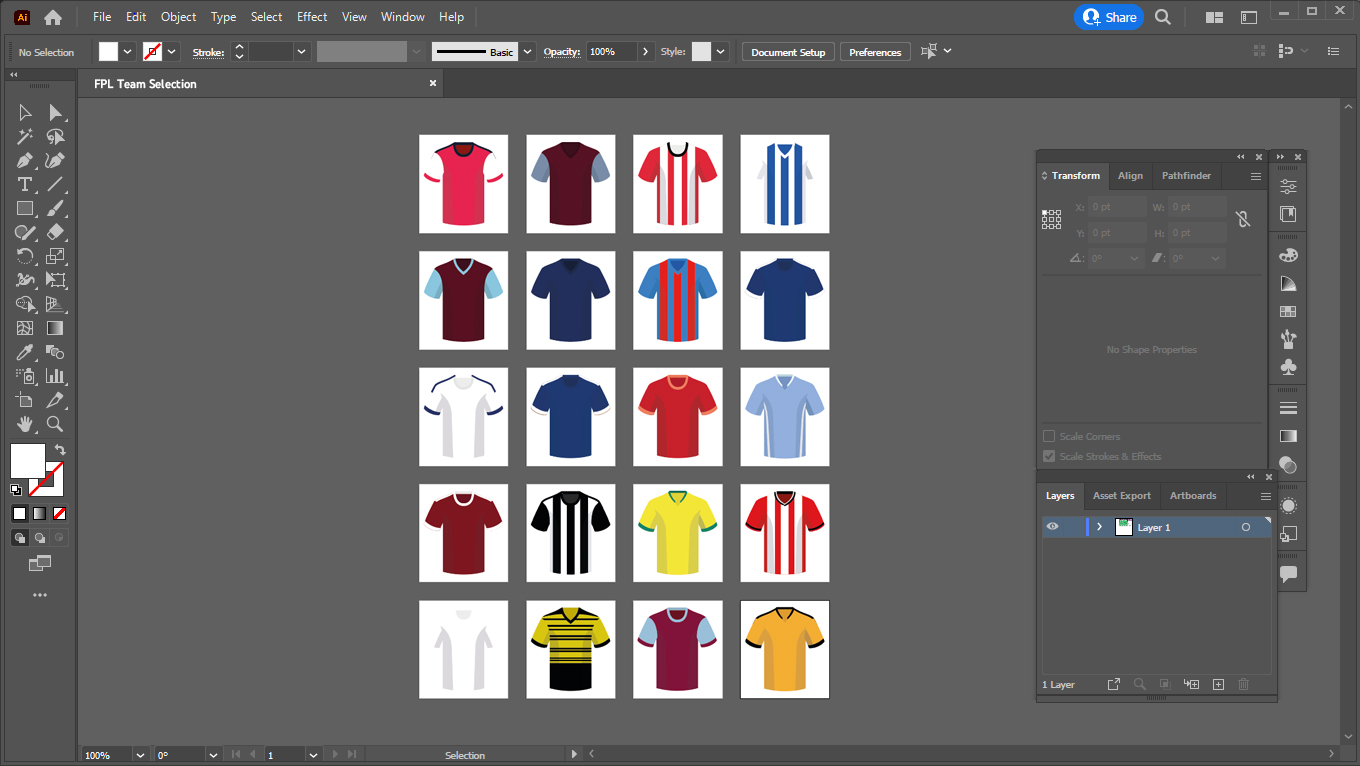The width and height of the screenshot is (1360, 766).
Task: Open the Effect menu
Action: (x=311, y=16)
